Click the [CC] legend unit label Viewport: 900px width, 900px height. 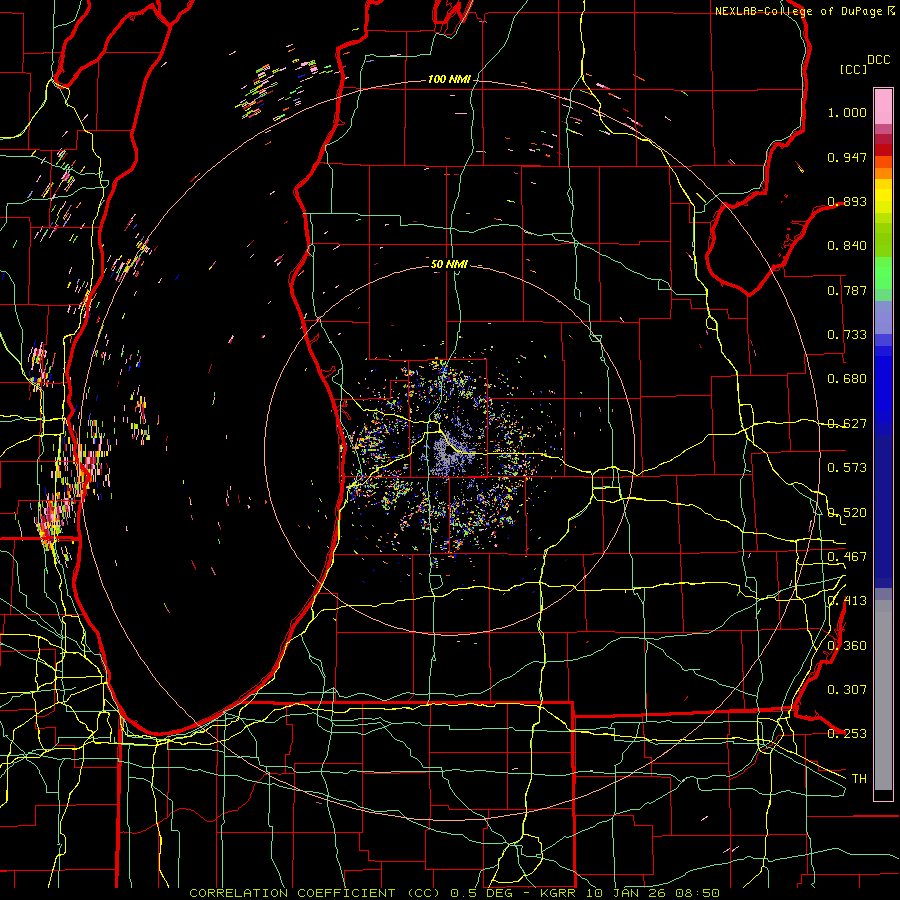(853, 69)
